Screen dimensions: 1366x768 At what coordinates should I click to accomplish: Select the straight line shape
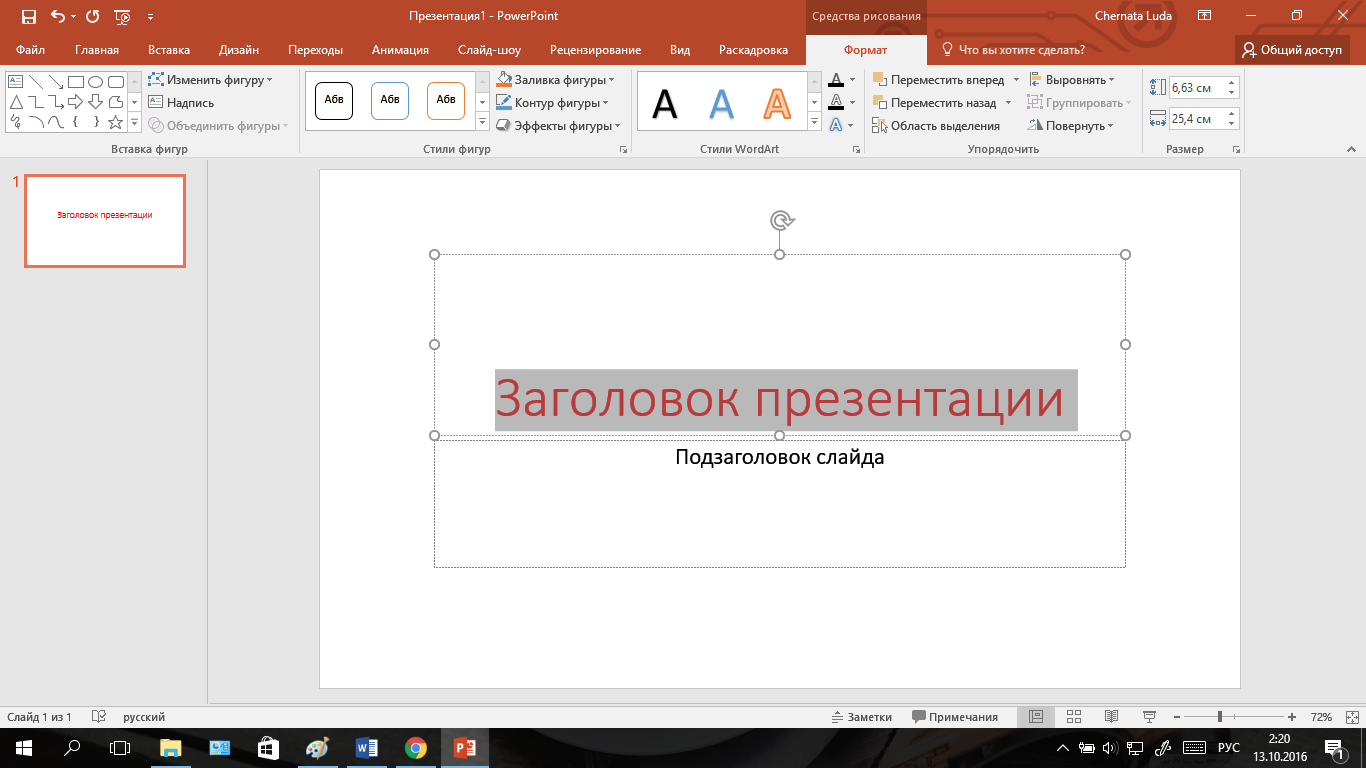tap(36, 82)
